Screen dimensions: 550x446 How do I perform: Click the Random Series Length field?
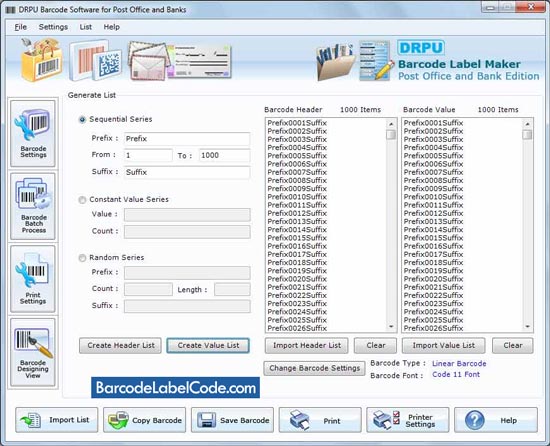pos(232,289)
